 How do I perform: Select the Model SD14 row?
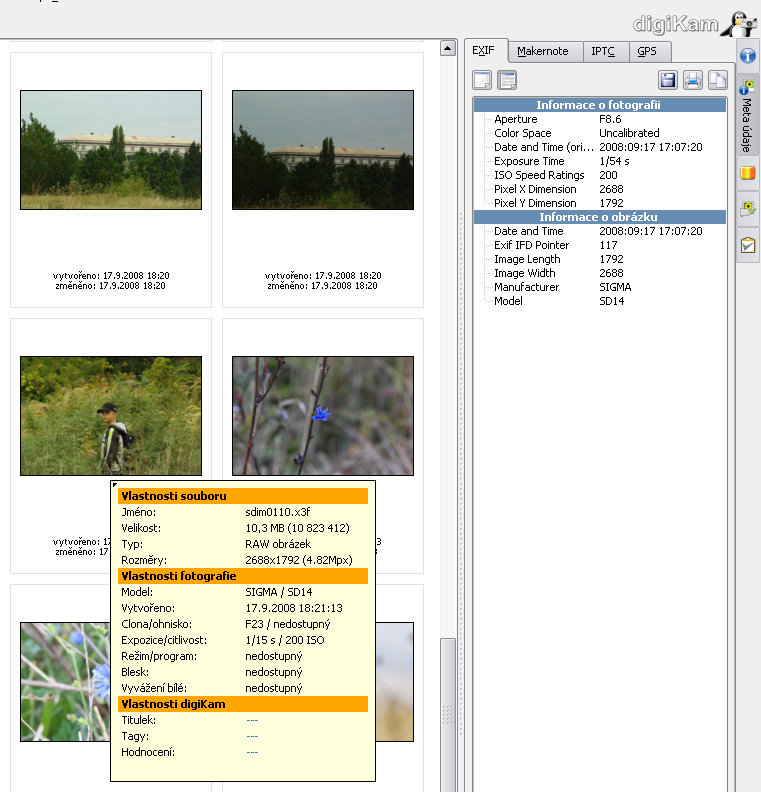(x=599, y=301)
